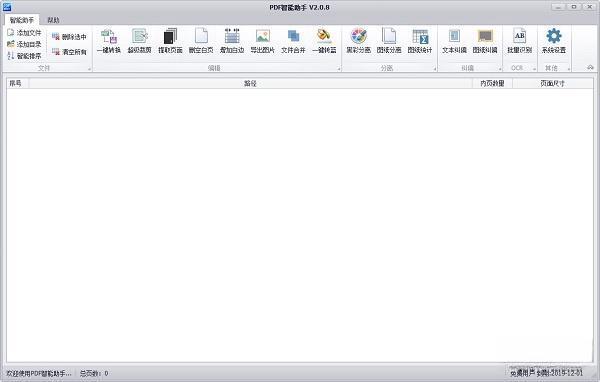Screen dimensions: 600x382
Task: Select 智能排序 smart sort
Action: (x=24, y=56)
